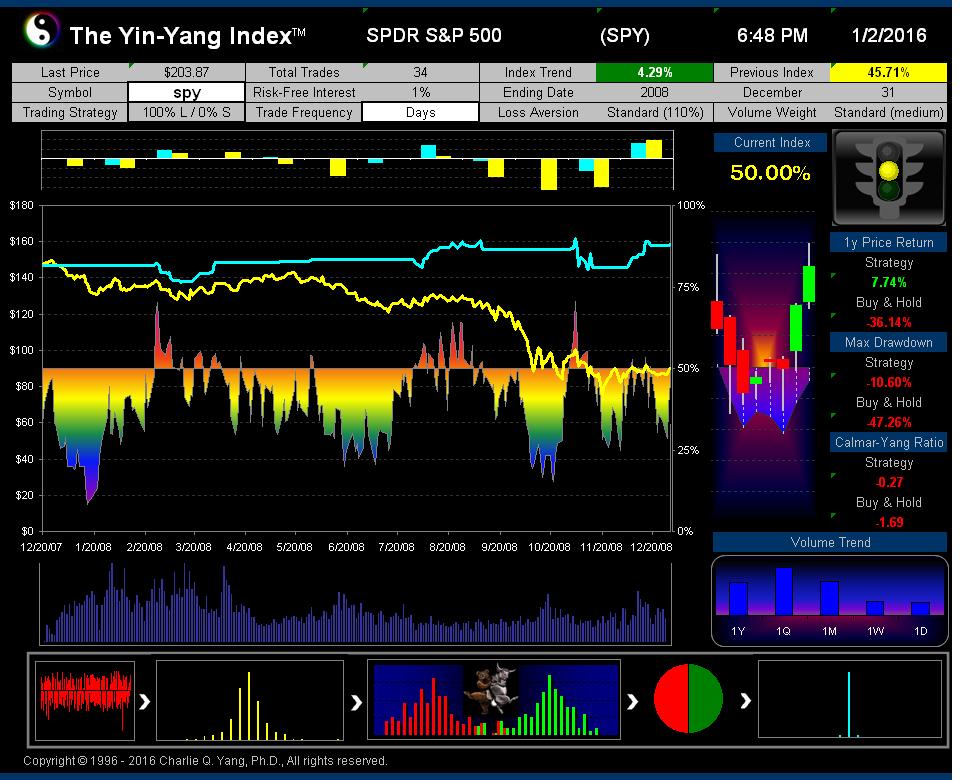Select the symbol input field containing spy
960x780 pixels.
[186, 92]
